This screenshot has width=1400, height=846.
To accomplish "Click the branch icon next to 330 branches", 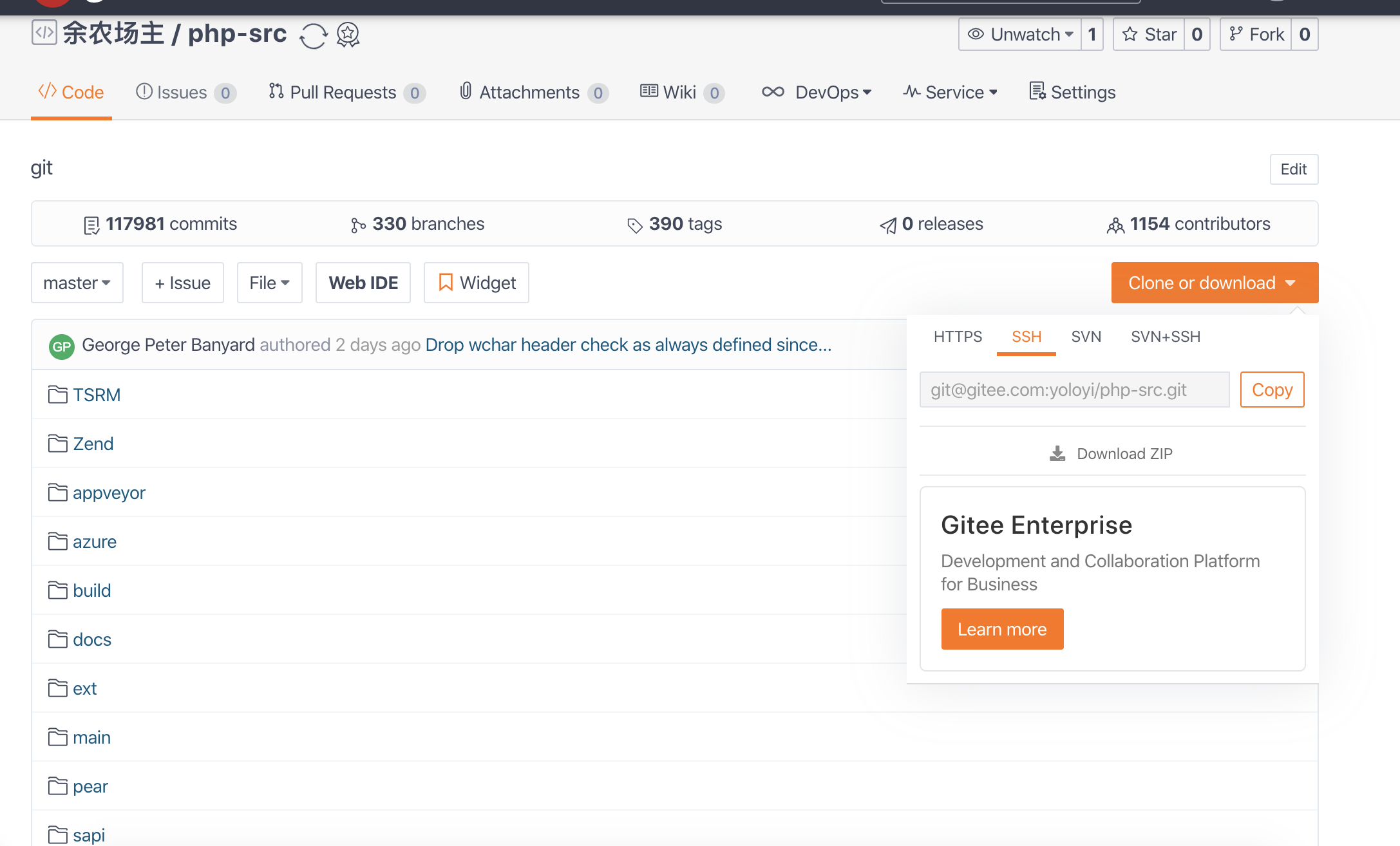I will pyautogui.click(x=359, y=225).
